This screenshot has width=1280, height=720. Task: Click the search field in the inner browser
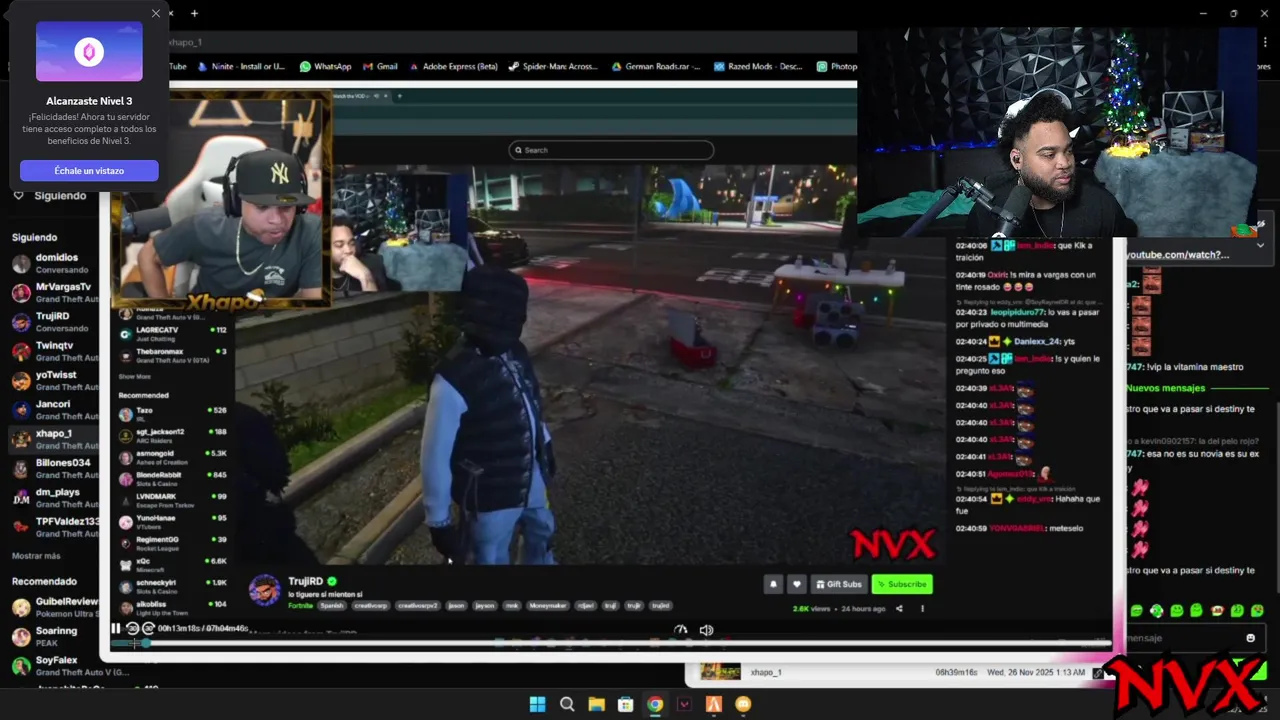pos(611,150)
